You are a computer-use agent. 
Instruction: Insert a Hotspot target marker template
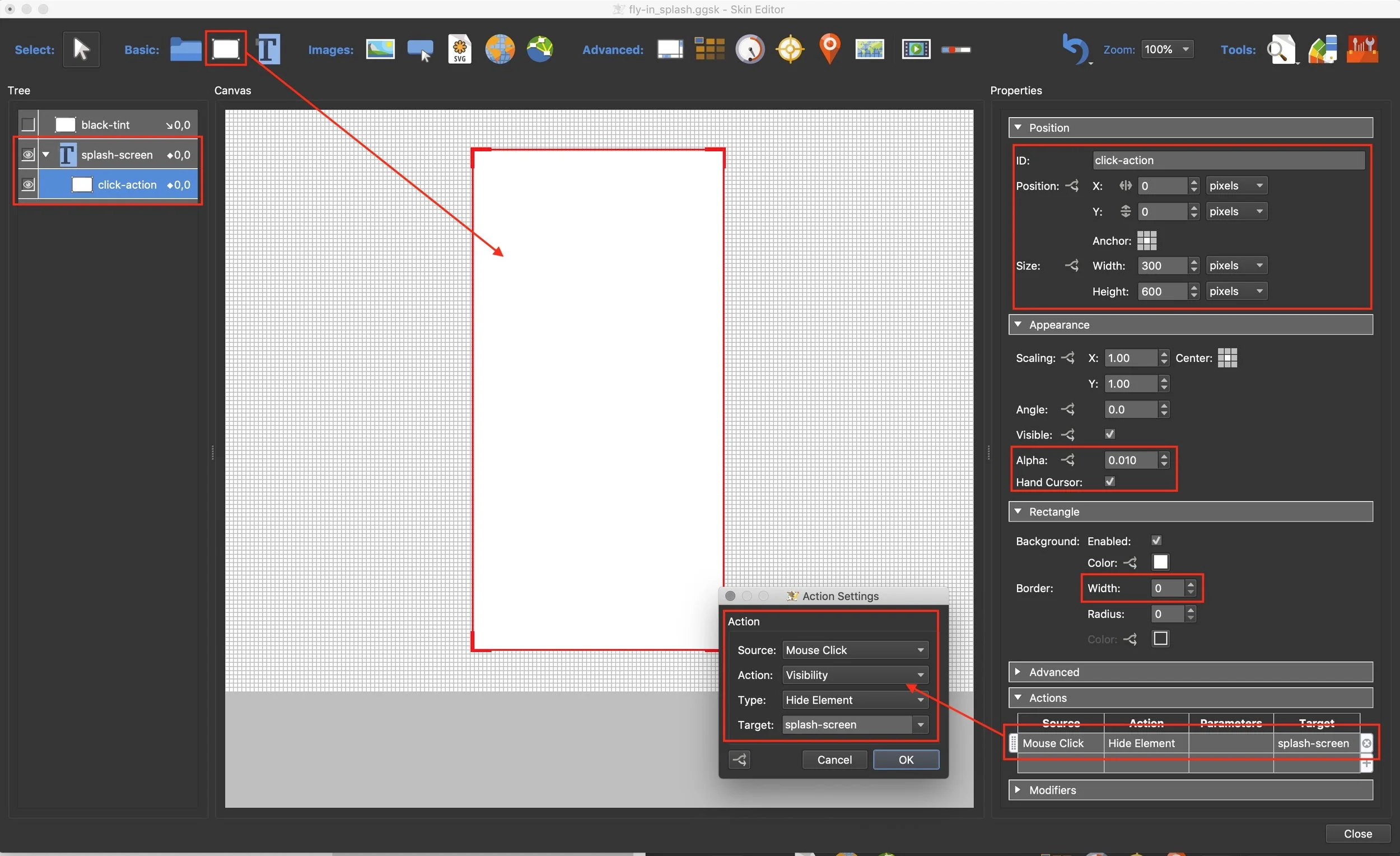(x=790, y=49)
